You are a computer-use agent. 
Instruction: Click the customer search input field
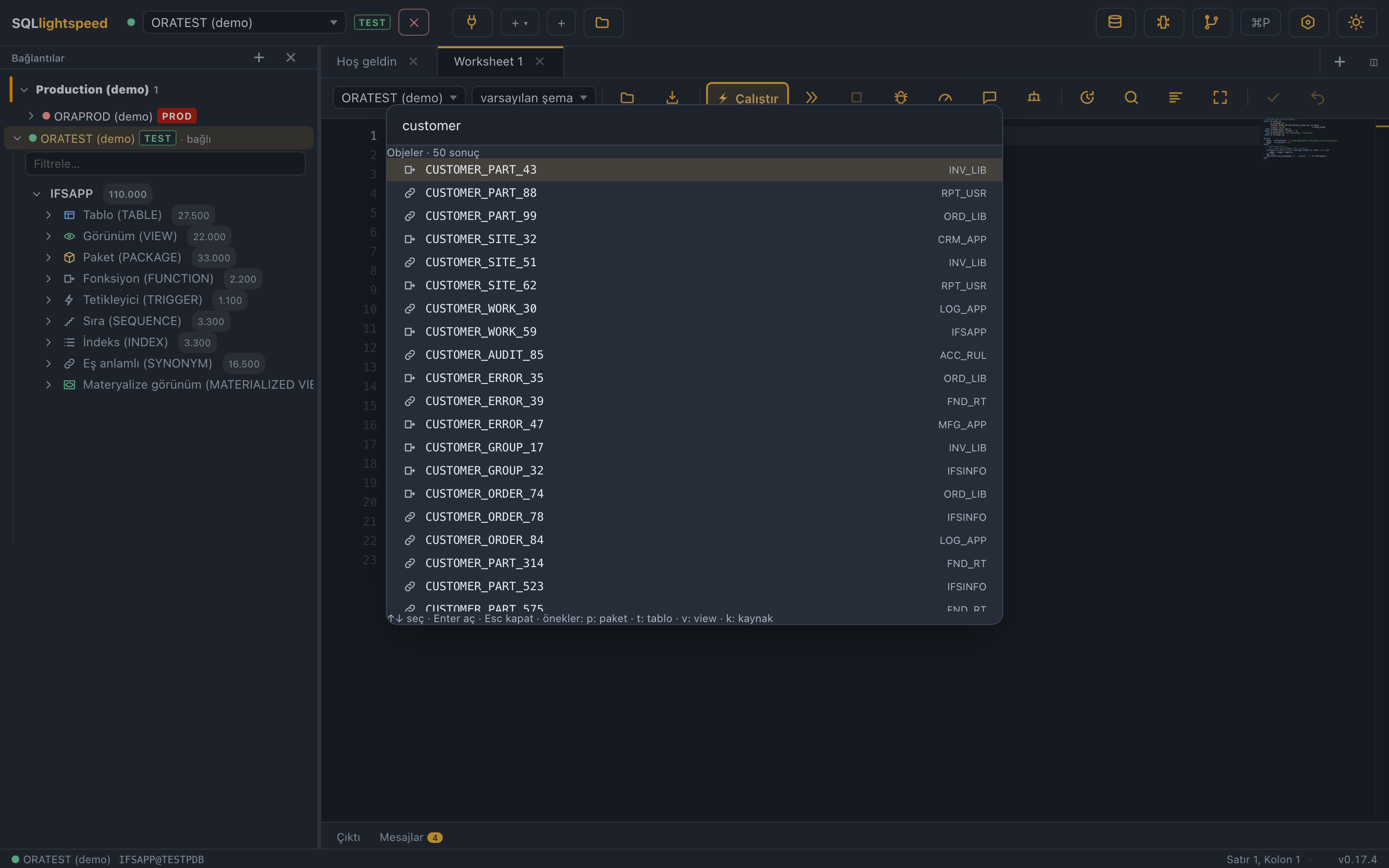[694, 126]
